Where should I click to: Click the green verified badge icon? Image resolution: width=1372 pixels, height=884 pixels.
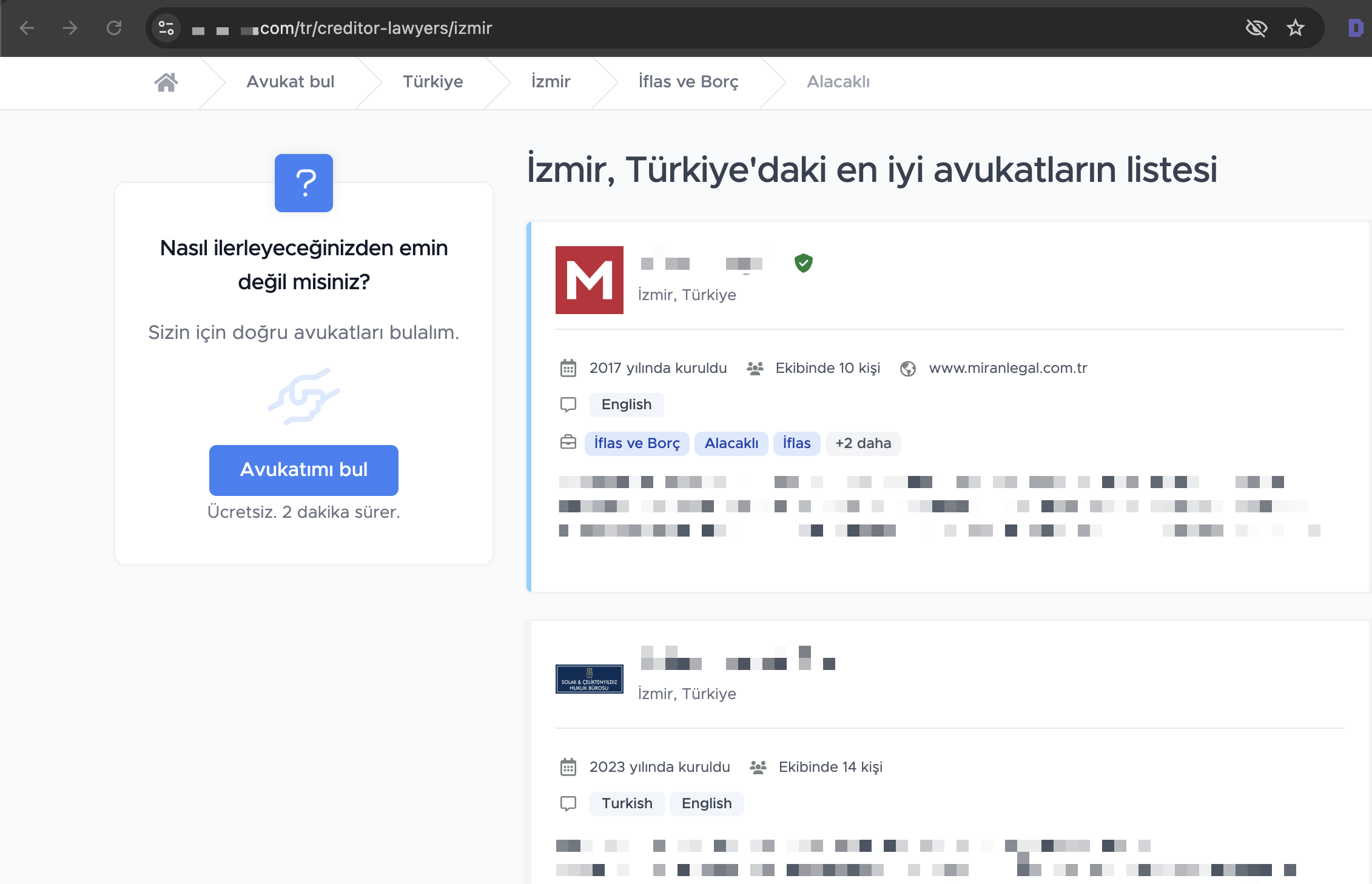click(803, 263)
